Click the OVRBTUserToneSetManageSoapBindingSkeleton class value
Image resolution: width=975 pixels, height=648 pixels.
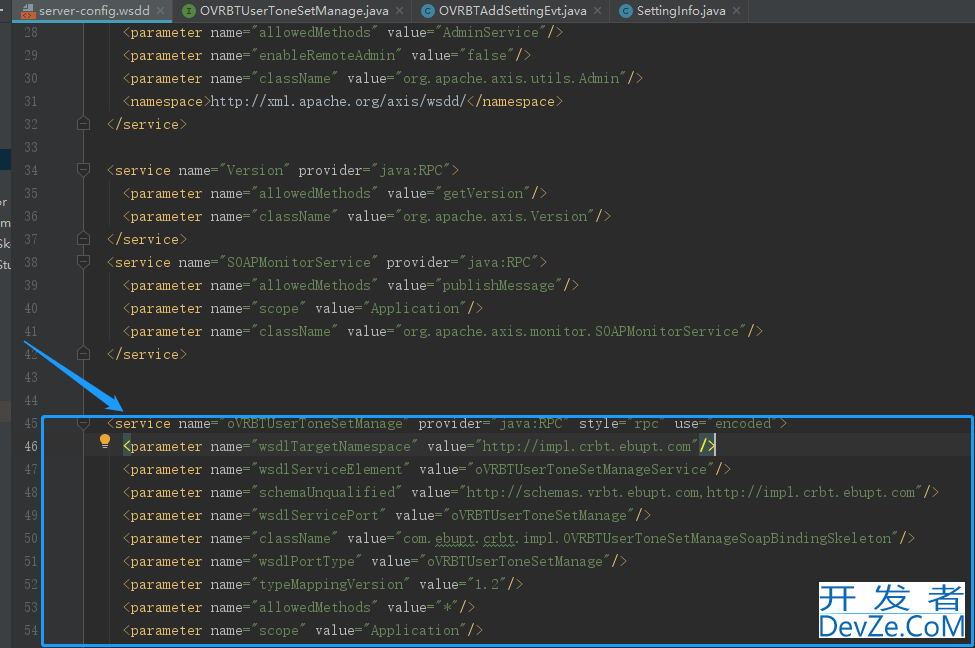(x=647, y=539)
